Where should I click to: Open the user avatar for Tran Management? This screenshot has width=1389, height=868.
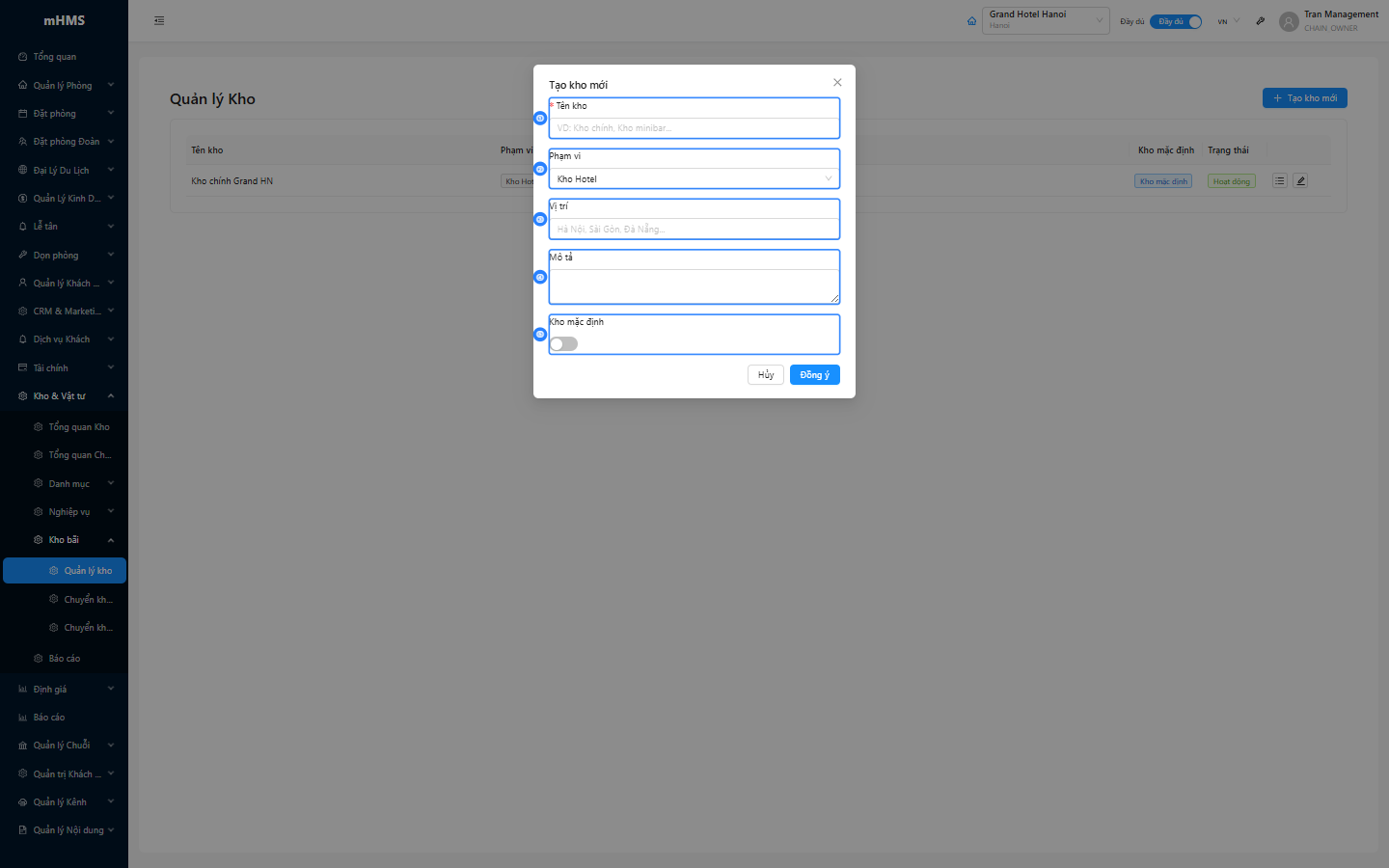(1289, 21)
